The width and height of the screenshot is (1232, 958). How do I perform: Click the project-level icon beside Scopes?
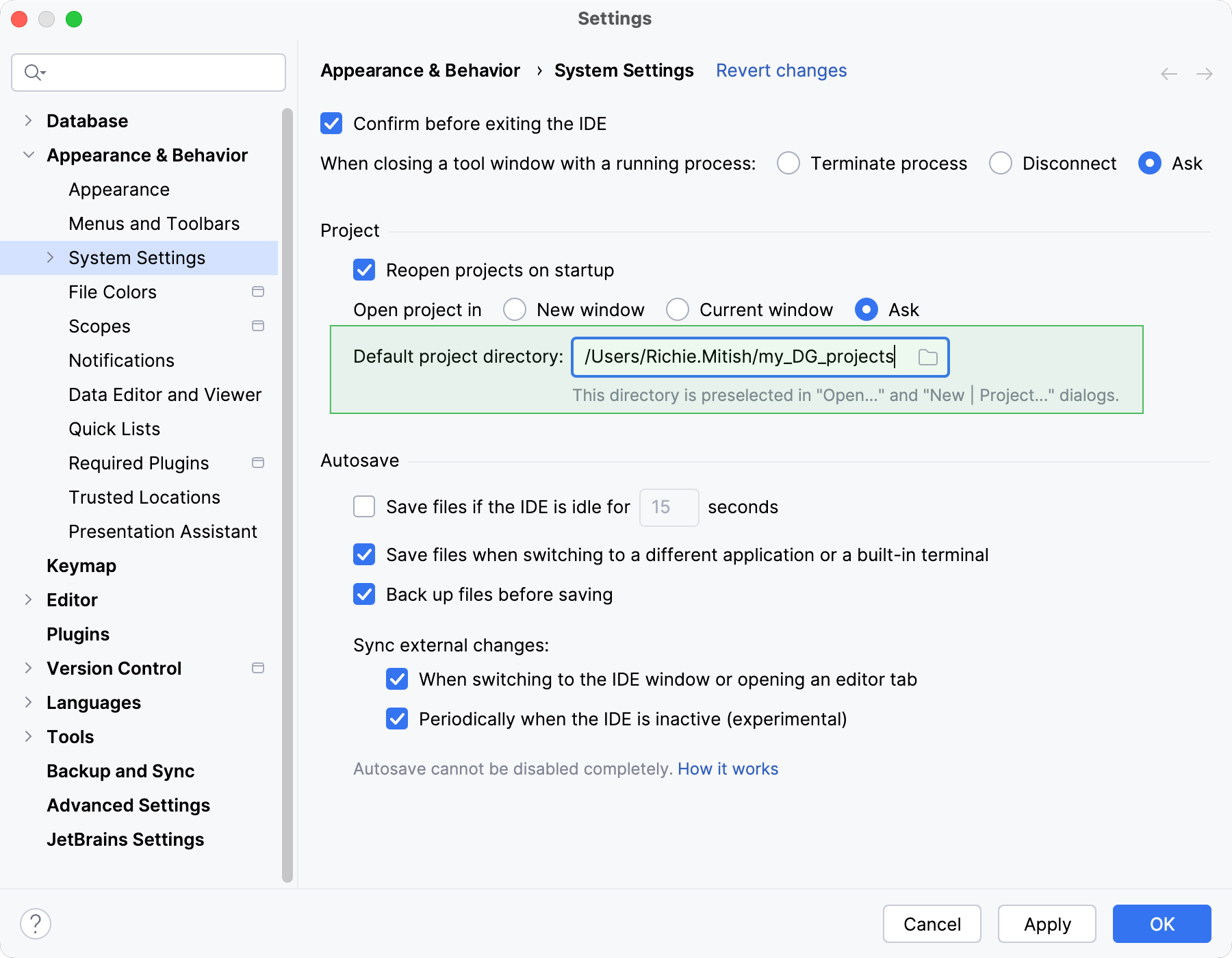pos(258,326)
